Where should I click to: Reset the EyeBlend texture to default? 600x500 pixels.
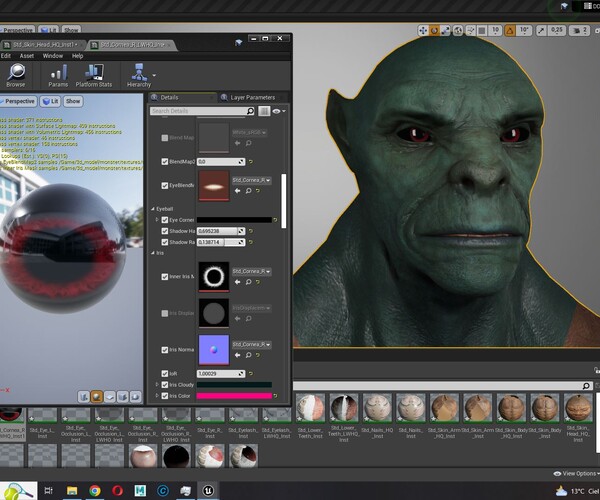(x=258, y=191)
